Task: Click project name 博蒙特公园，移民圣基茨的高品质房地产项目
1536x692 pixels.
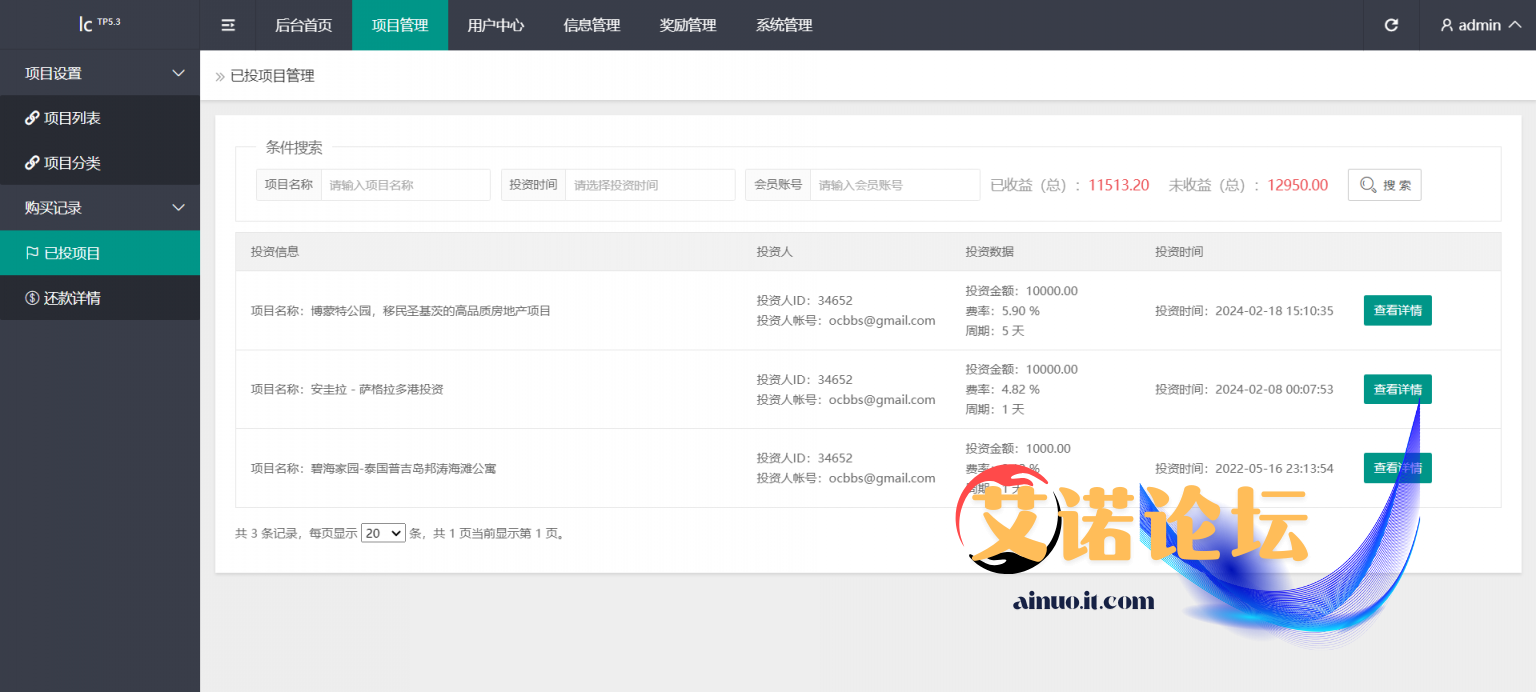Action: (x=431, y=311)
